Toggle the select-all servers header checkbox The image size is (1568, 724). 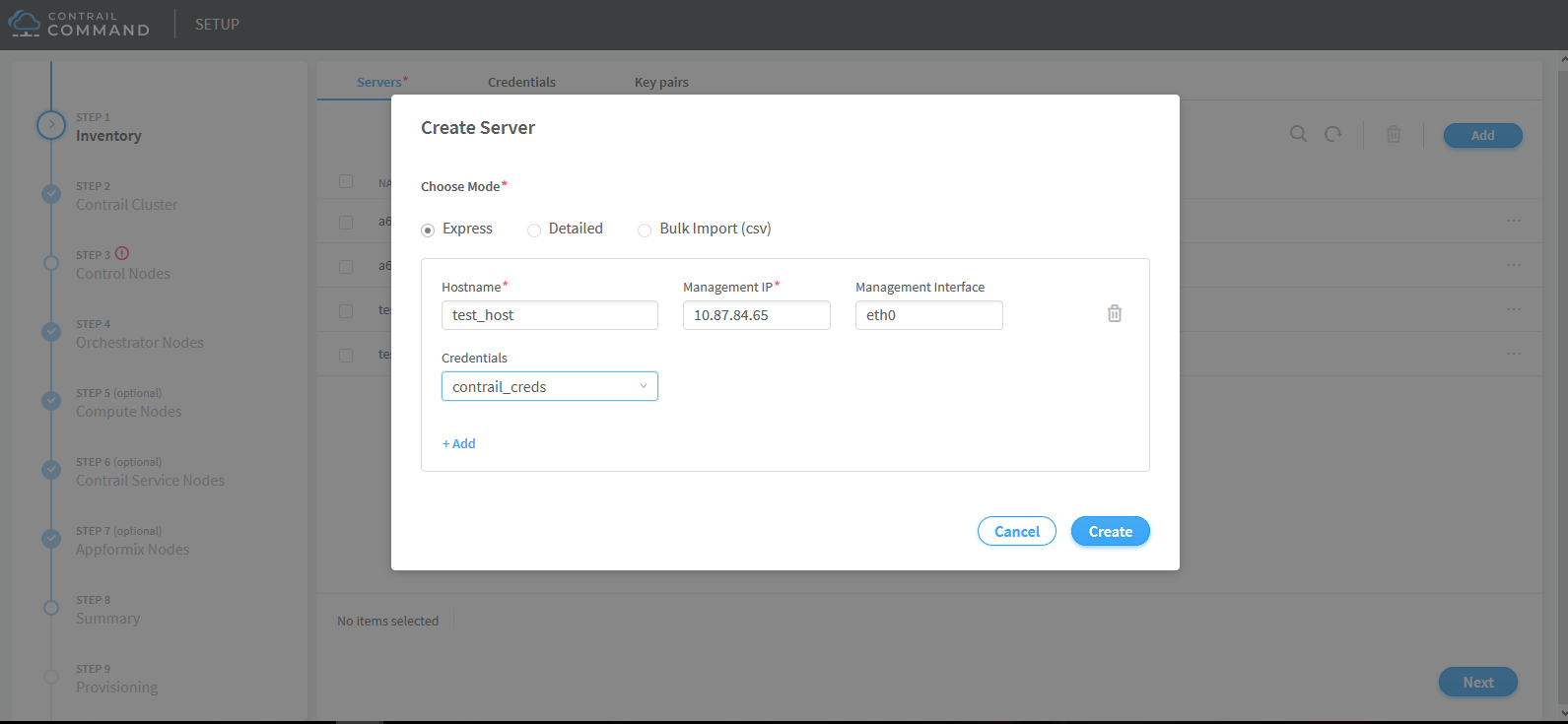pyautogui.click(x=346, y=181)
